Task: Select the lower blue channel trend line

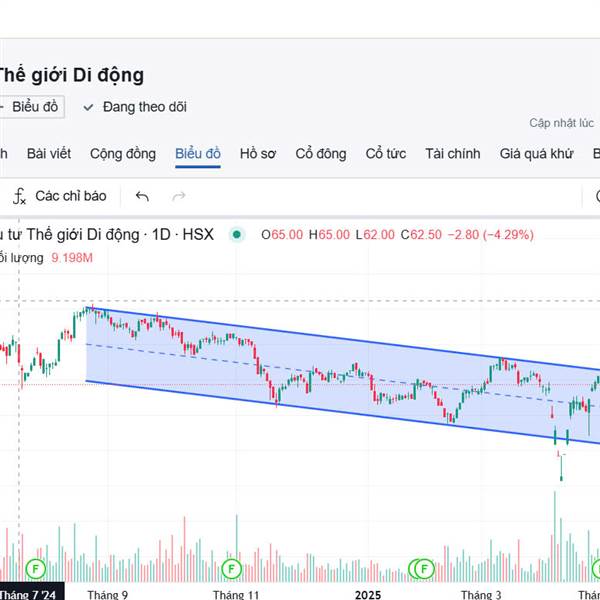Action: point(343,412)
